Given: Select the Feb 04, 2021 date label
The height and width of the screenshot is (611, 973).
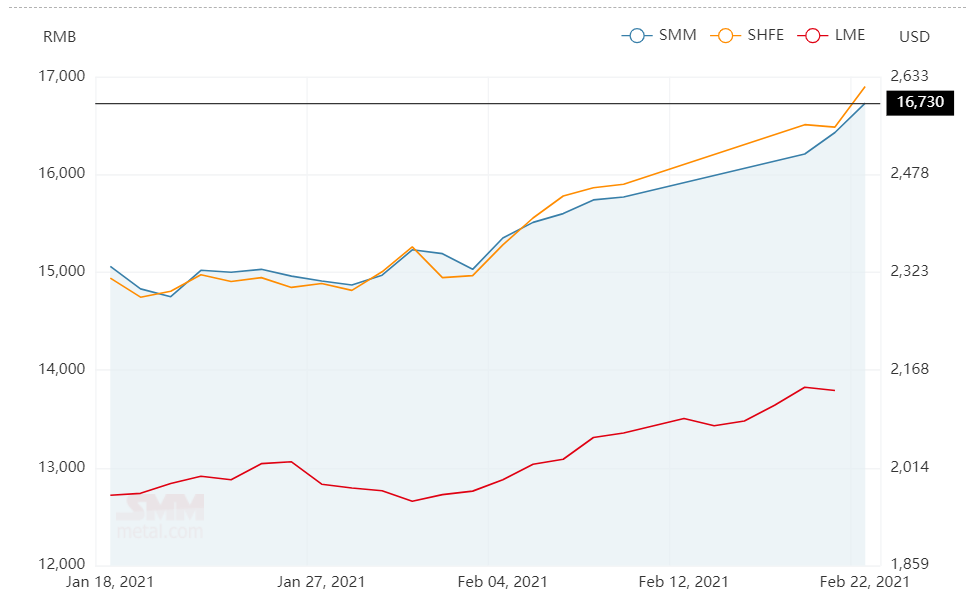Looking at the screenshot, I should (x=502, y=582).
